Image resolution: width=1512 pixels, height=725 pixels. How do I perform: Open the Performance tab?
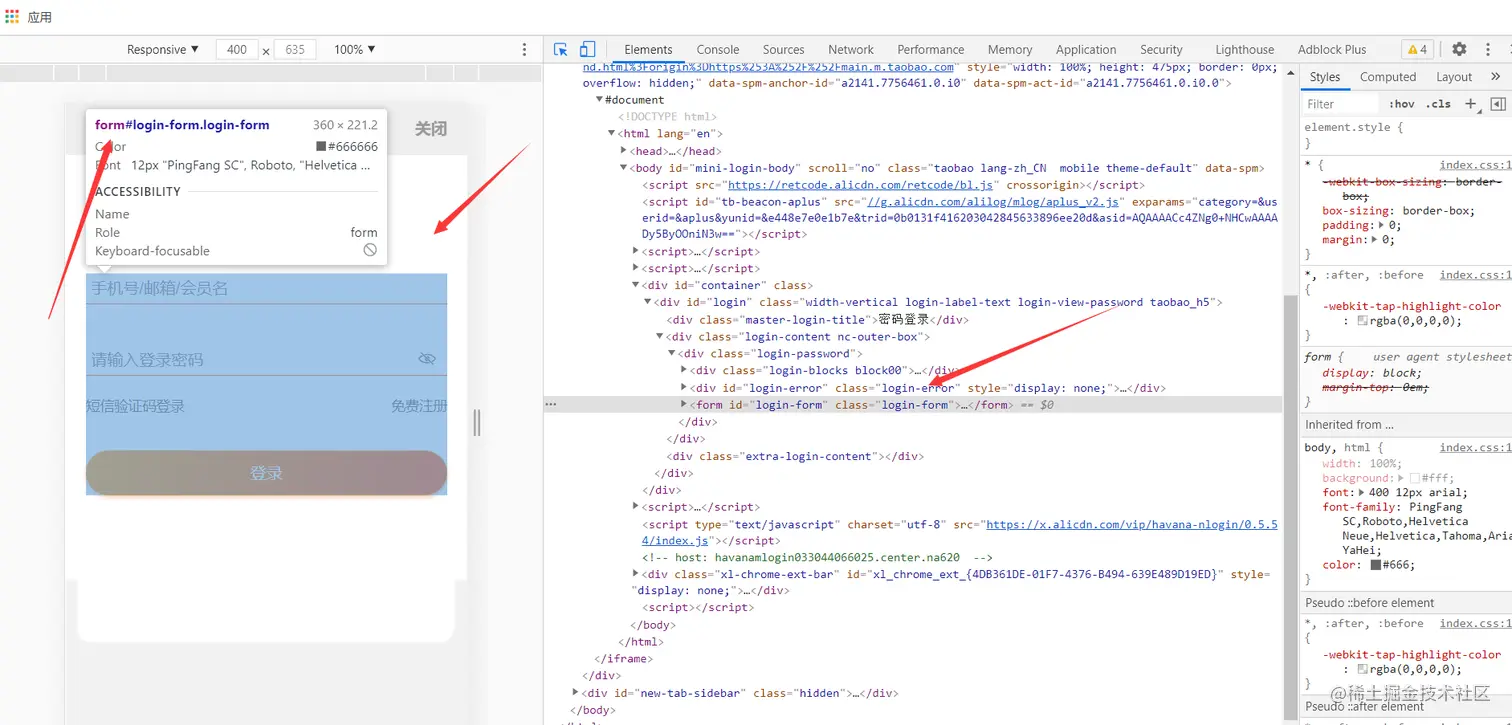(931, 49)
